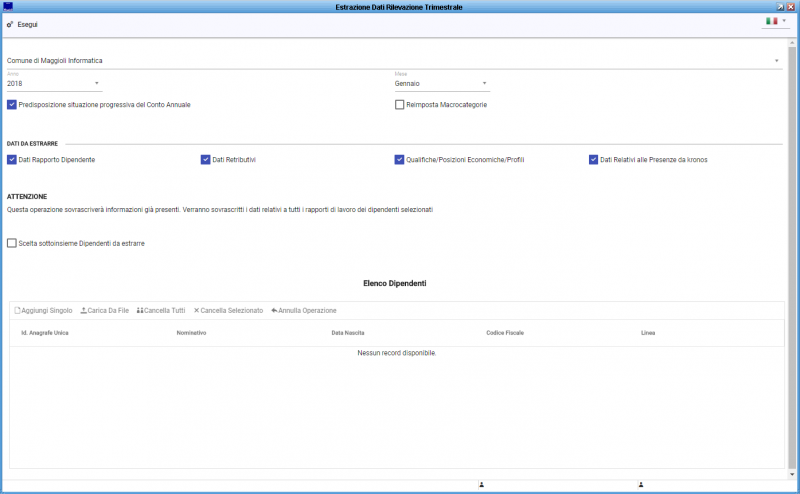
Task: Expand the Comune di Maggioli Informatica dropdown
Action: (777, 61)
